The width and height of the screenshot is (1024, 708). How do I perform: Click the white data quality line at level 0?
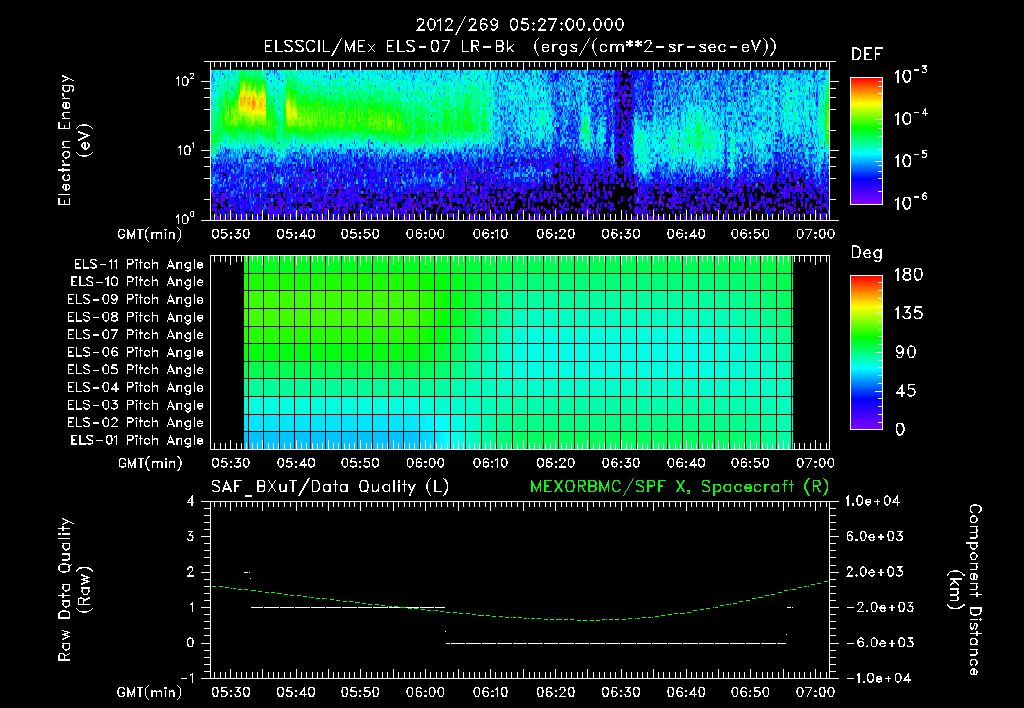click(616, 643)
